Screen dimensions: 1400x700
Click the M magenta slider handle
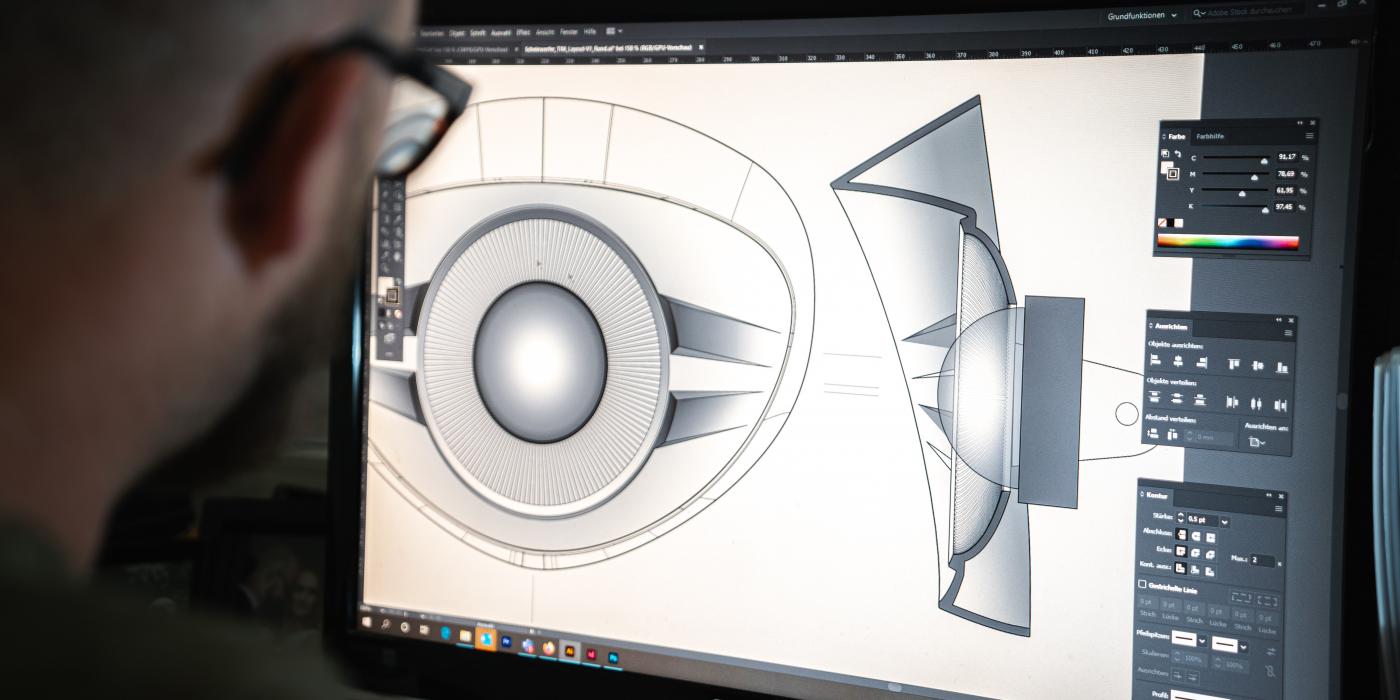tap(1254, 177)
